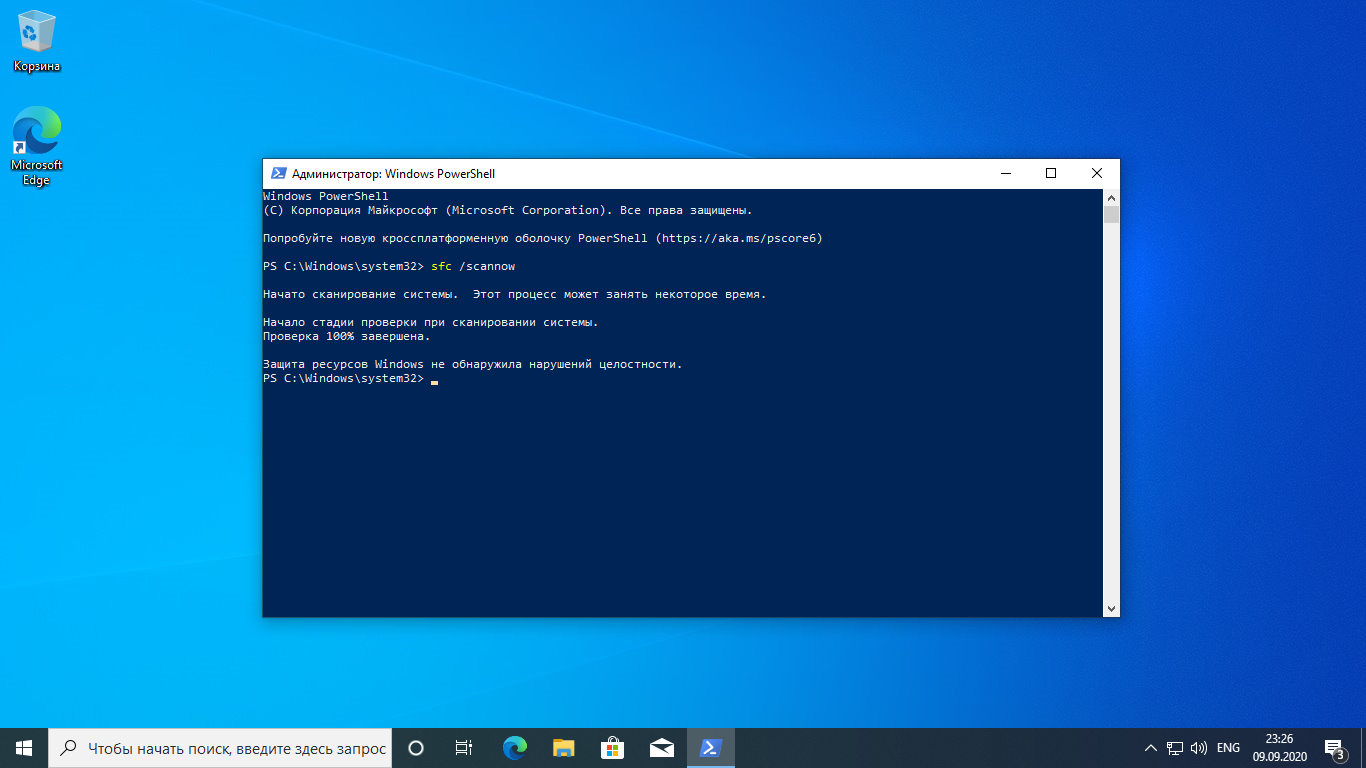This screenshot has height=768, width=1366.
Task: Open the Windows Start menu
Action: [x=24, y=747]
